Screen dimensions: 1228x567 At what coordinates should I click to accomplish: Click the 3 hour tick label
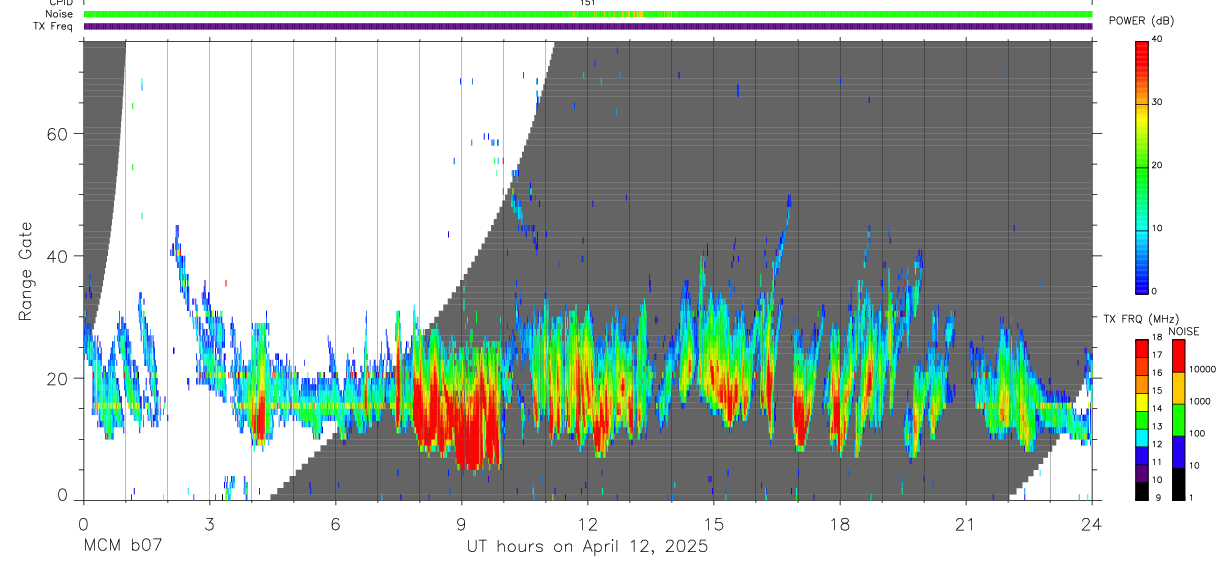point(209,524)
